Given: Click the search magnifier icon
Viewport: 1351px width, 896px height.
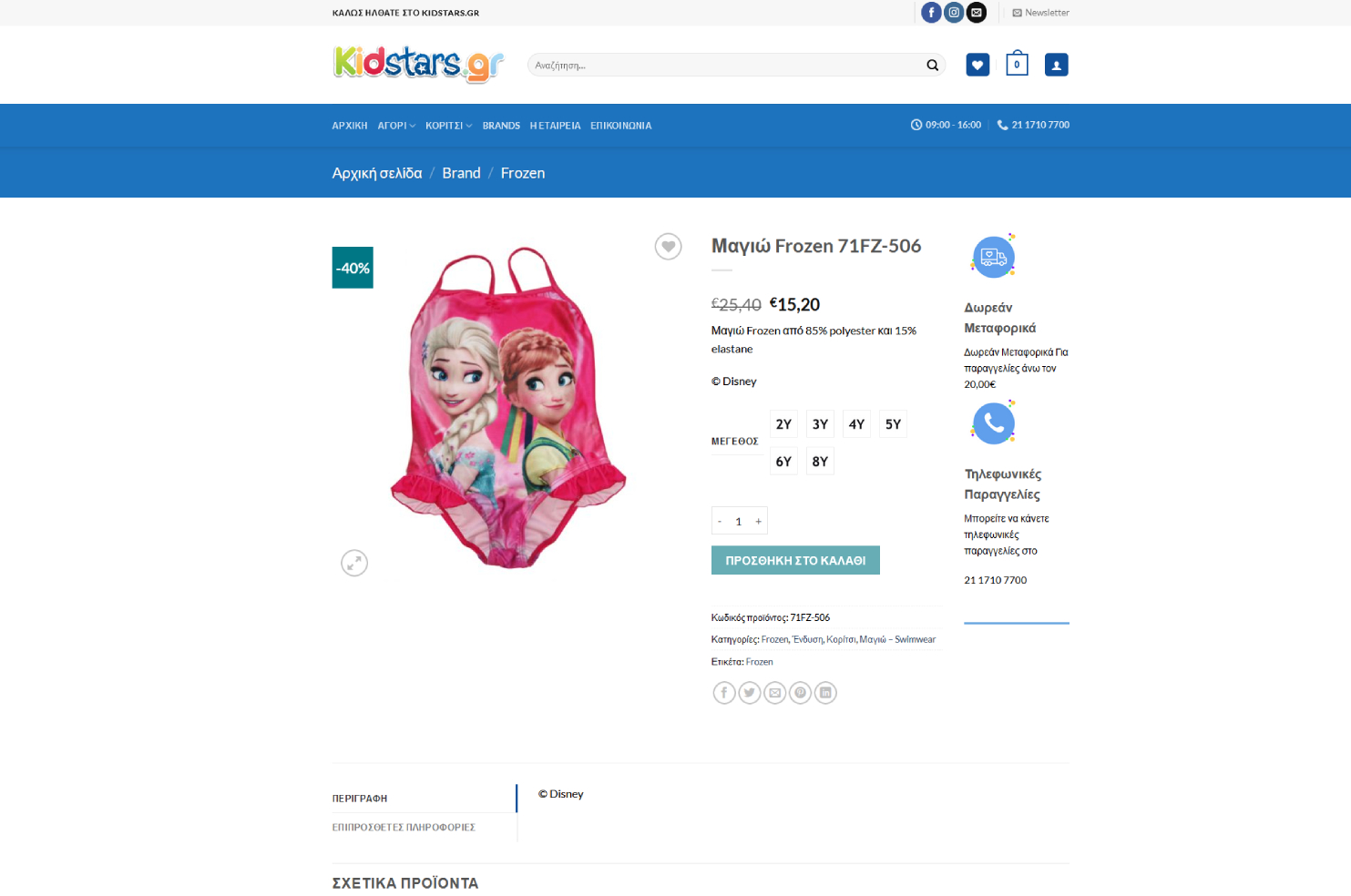Looking at the screenshot, I should coord(932,66).
